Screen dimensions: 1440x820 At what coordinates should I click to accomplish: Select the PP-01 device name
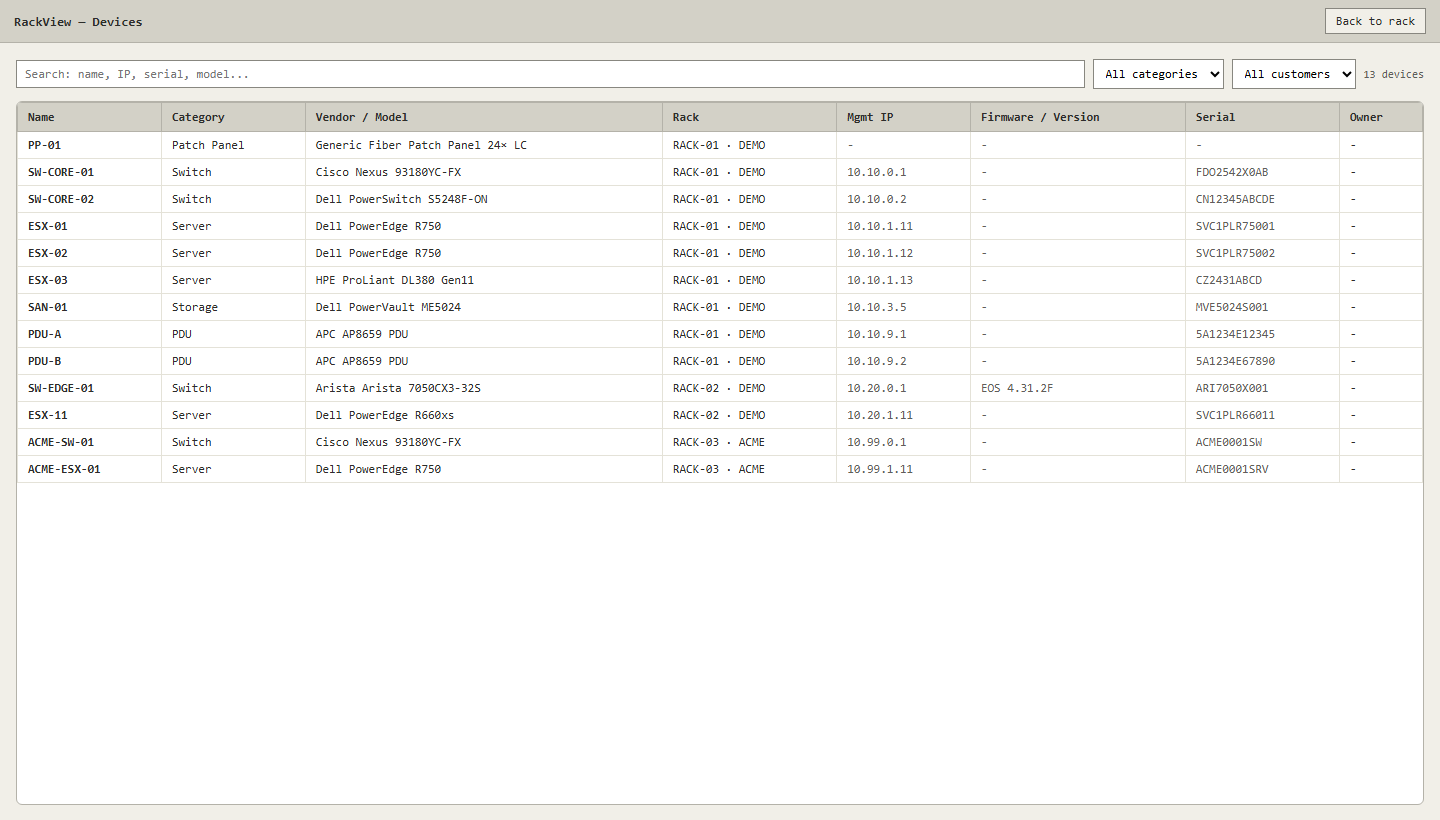pos(44,145)
